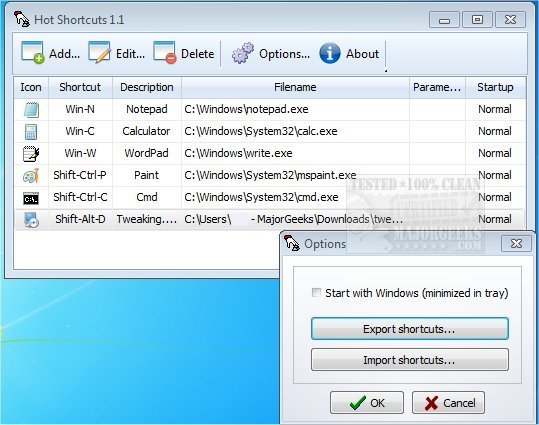The height and width of the screenshot is (425, 539).
Task: Click the Hot Shortcuts title bar icon
Action: coord(22,19)
